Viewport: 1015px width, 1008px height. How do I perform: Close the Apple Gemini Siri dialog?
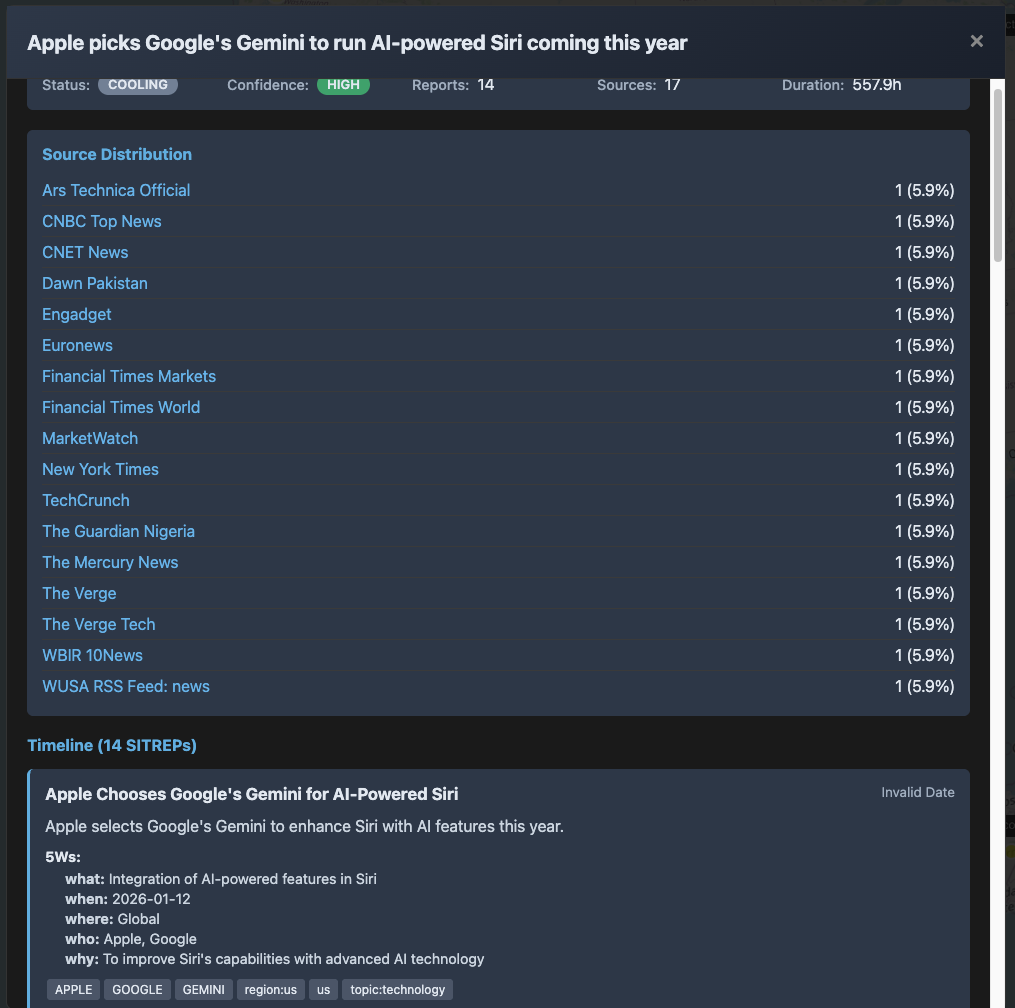976,41
